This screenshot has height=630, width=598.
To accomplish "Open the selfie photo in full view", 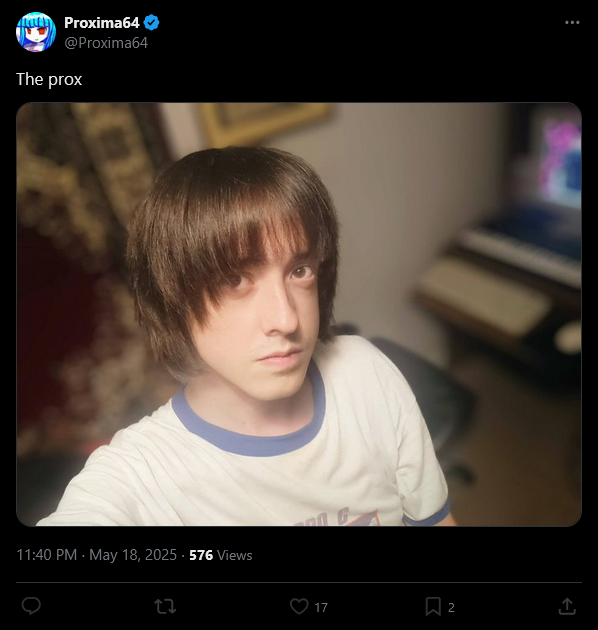I will [x=299, y=314].
